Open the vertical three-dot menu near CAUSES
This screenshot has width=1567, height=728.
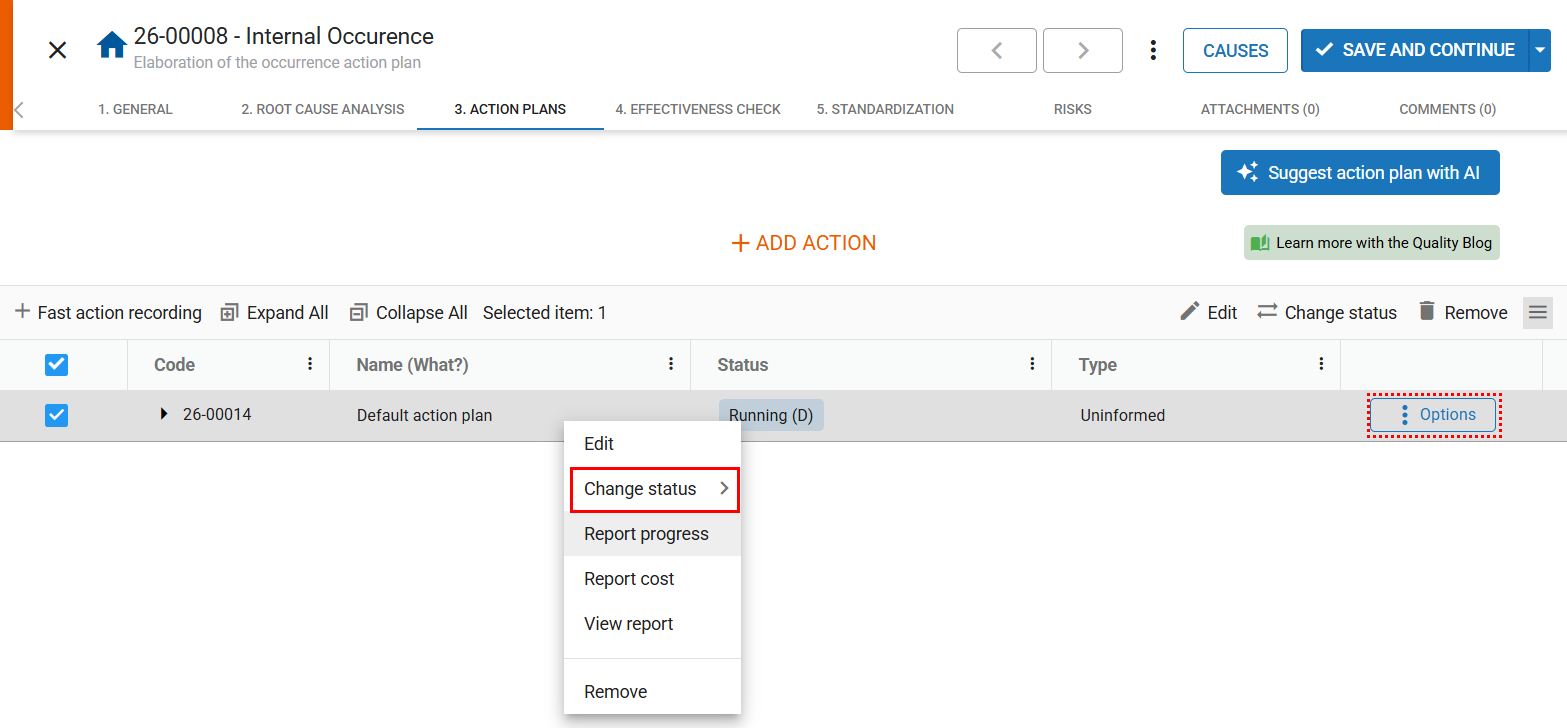pyautogui.click(x=1153, y=50)
